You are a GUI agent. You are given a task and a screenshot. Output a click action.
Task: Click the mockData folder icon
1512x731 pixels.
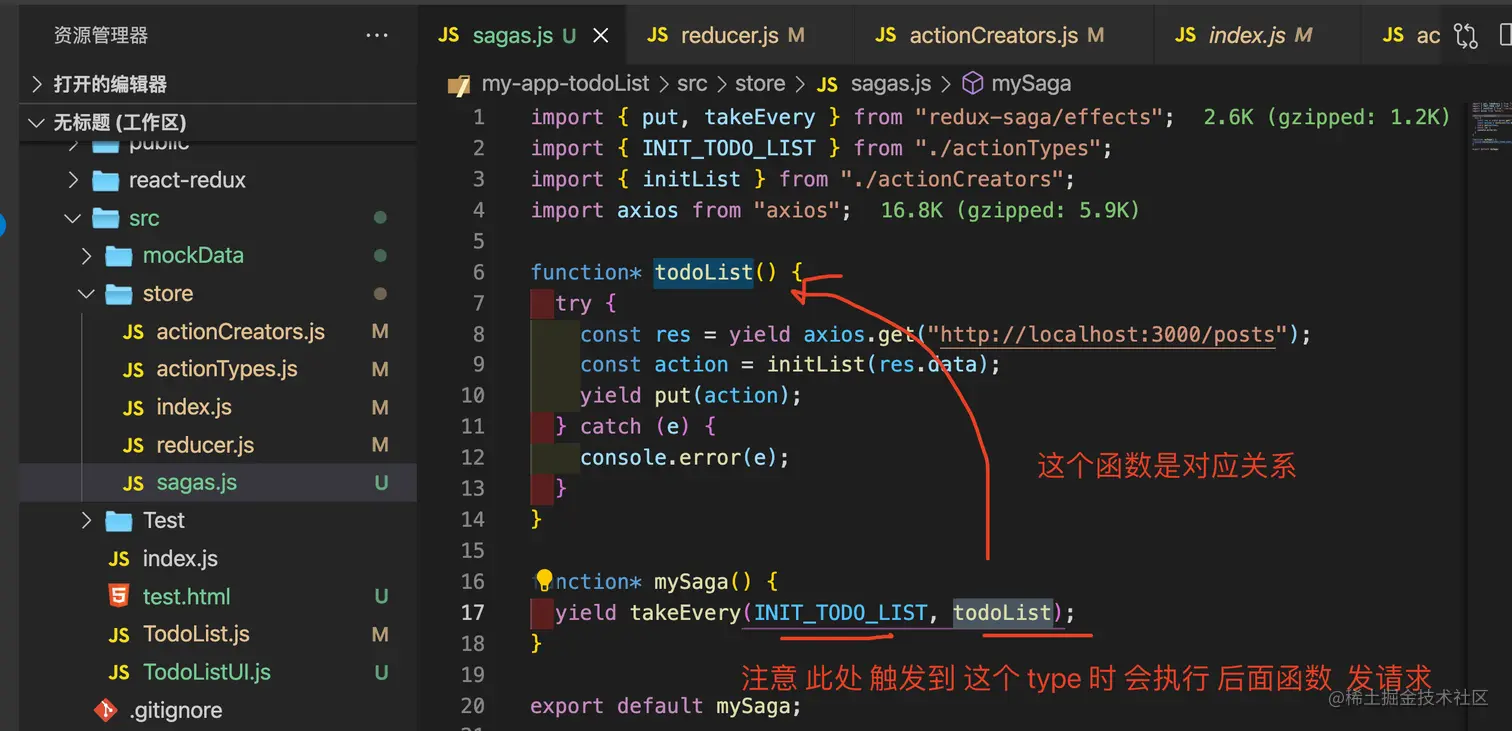(119, 256)
